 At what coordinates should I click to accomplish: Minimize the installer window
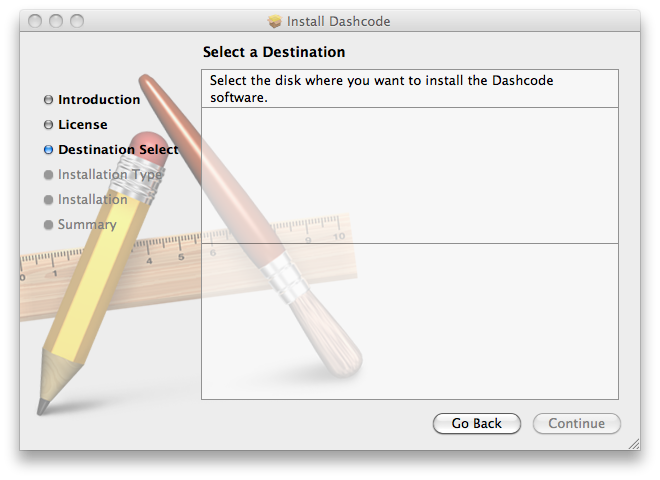(x=56, y=21)
